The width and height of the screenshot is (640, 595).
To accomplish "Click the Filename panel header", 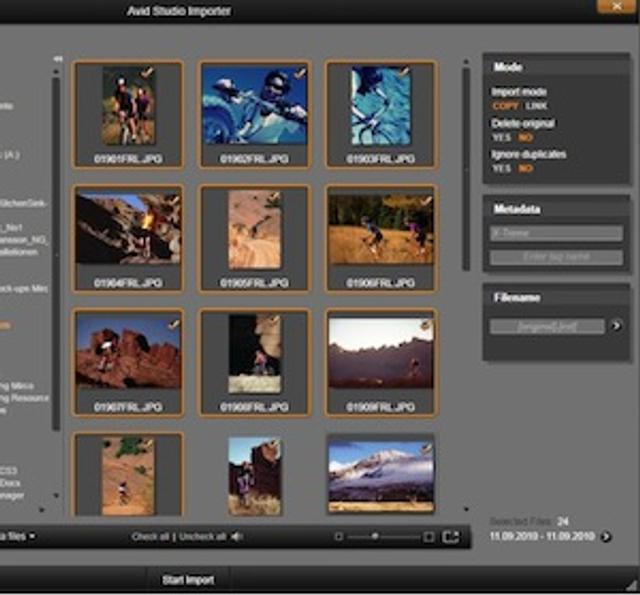I will [556, 298].
